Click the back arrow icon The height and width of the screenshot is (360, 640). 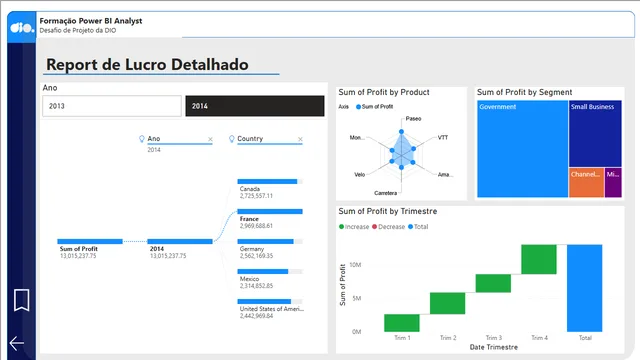[x=17, y=343]
